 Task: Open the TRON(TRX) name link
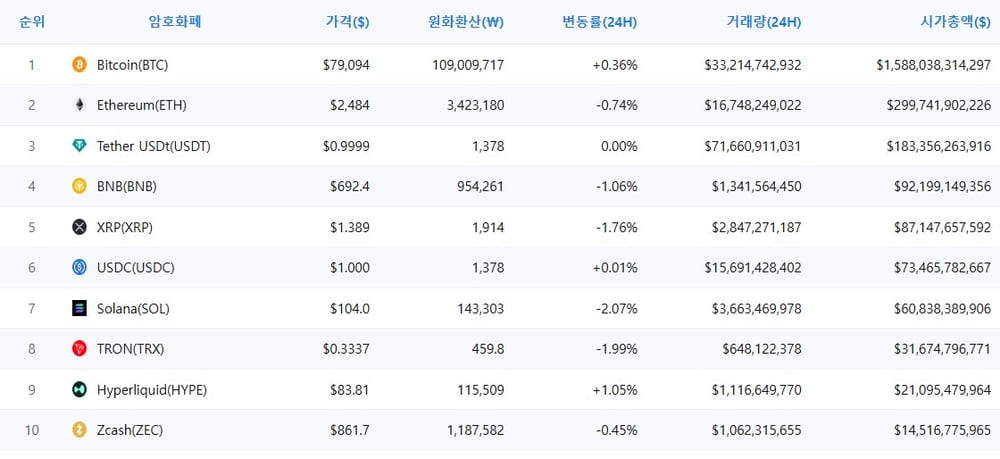pyautogui.click(x=131, y=349)
